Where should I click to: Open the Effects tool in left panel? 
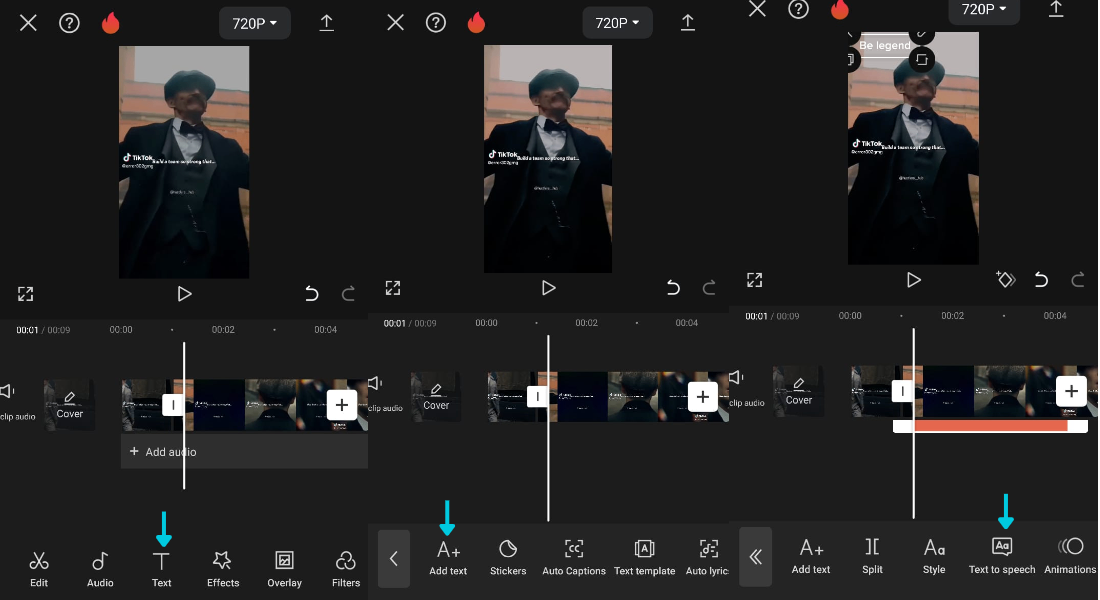222,569
